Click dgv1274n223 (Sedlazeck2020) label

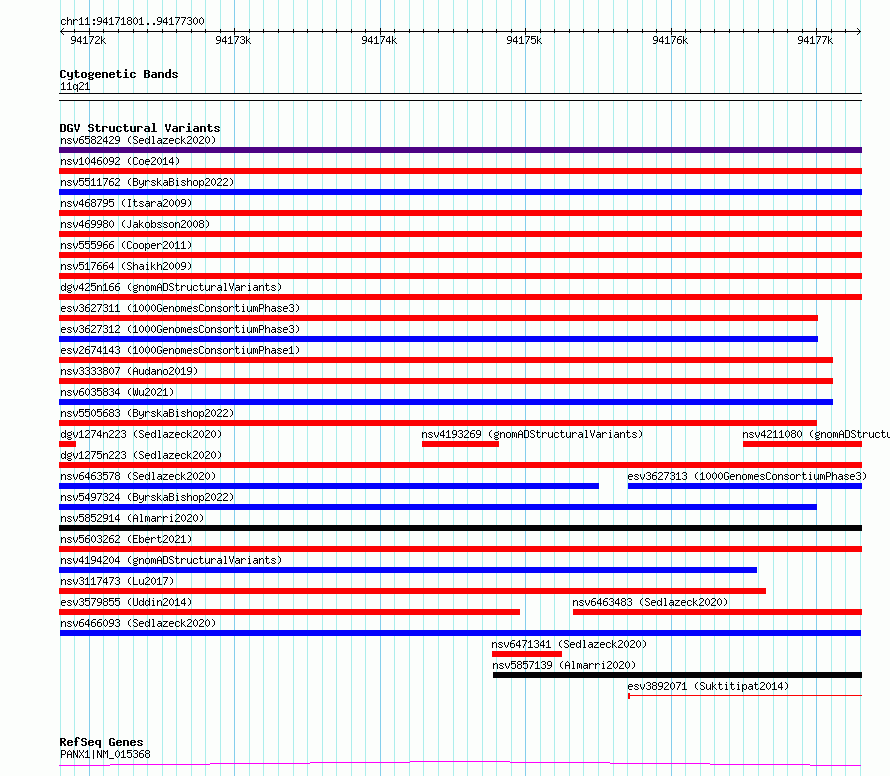[x=141, y=434]
